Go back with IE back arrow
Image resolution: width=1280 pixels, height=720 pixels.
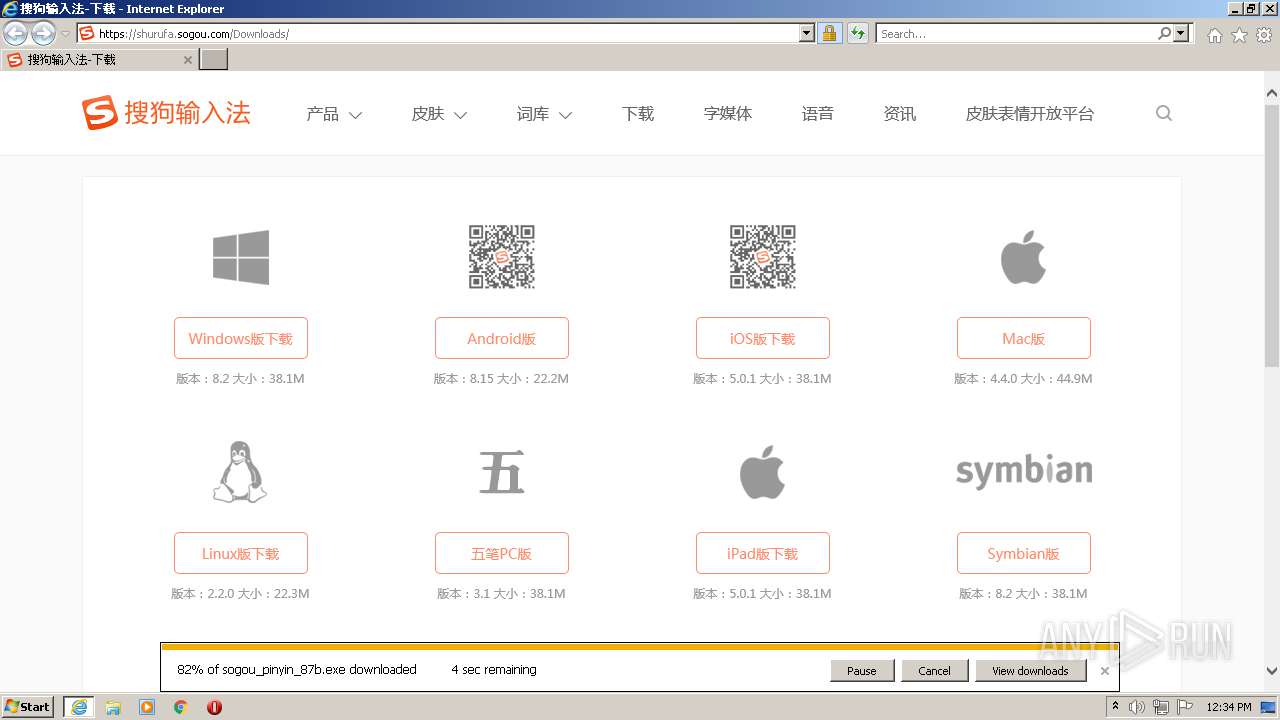15,34
